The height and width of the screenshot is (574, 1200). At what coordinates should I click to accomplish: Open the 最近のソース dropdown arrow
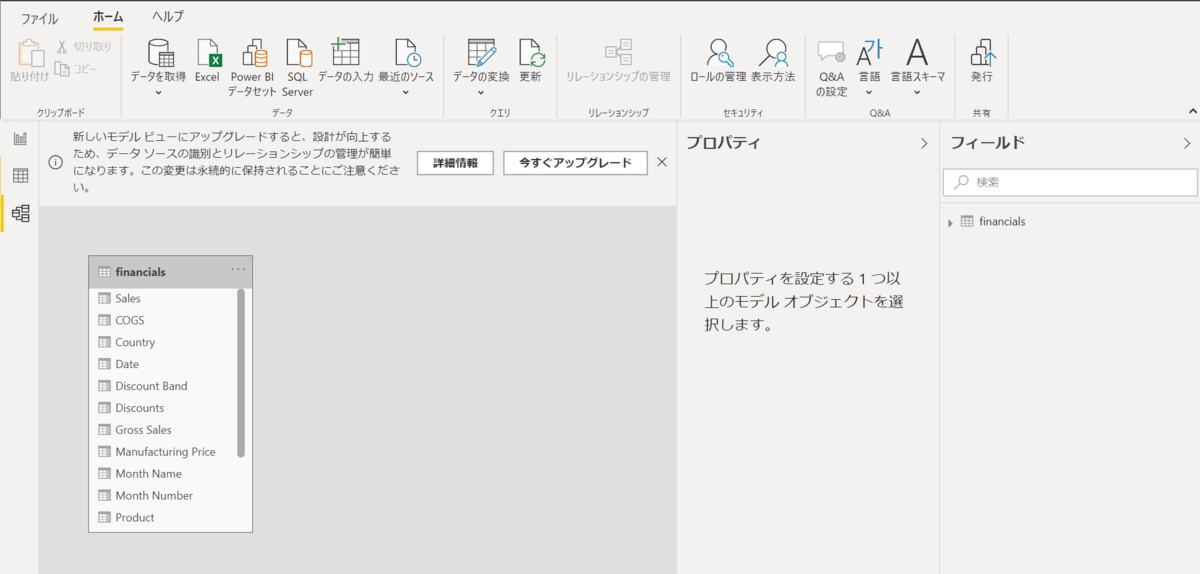point(406,93)
